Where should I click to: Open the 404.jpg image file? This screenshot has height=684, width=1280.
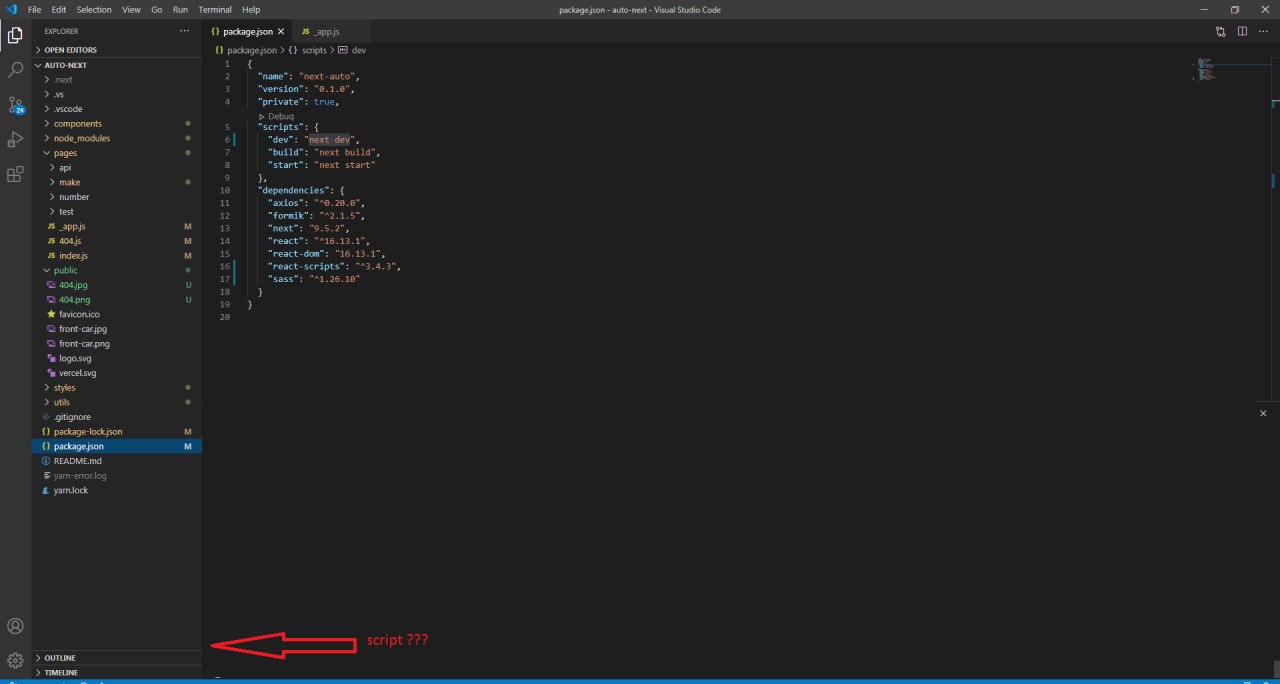point(117,285)
